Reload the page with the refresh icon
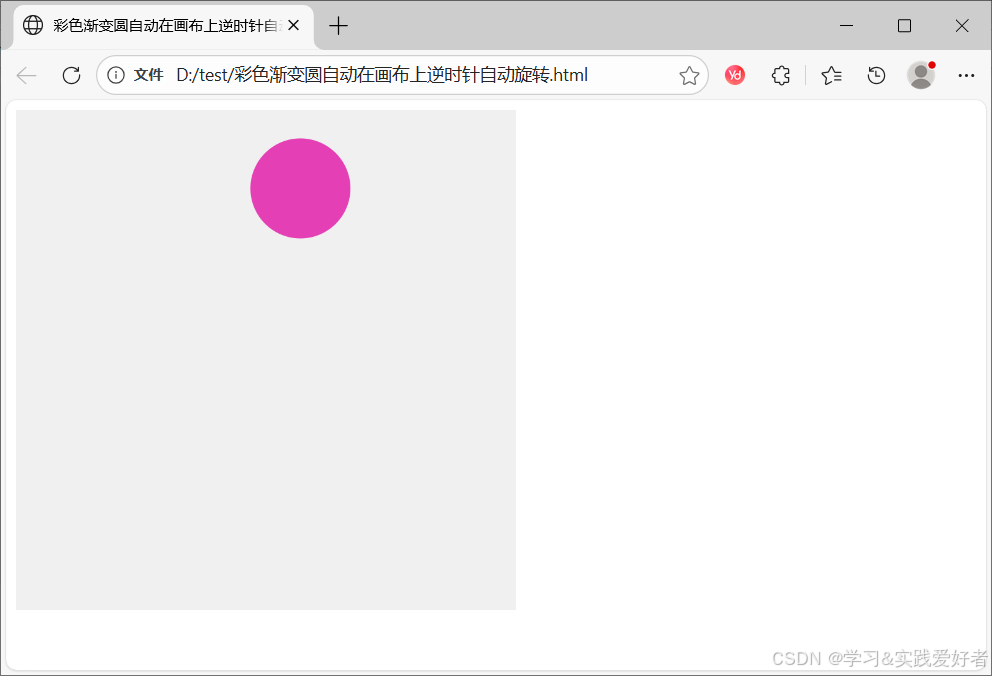 coord(71,75)
